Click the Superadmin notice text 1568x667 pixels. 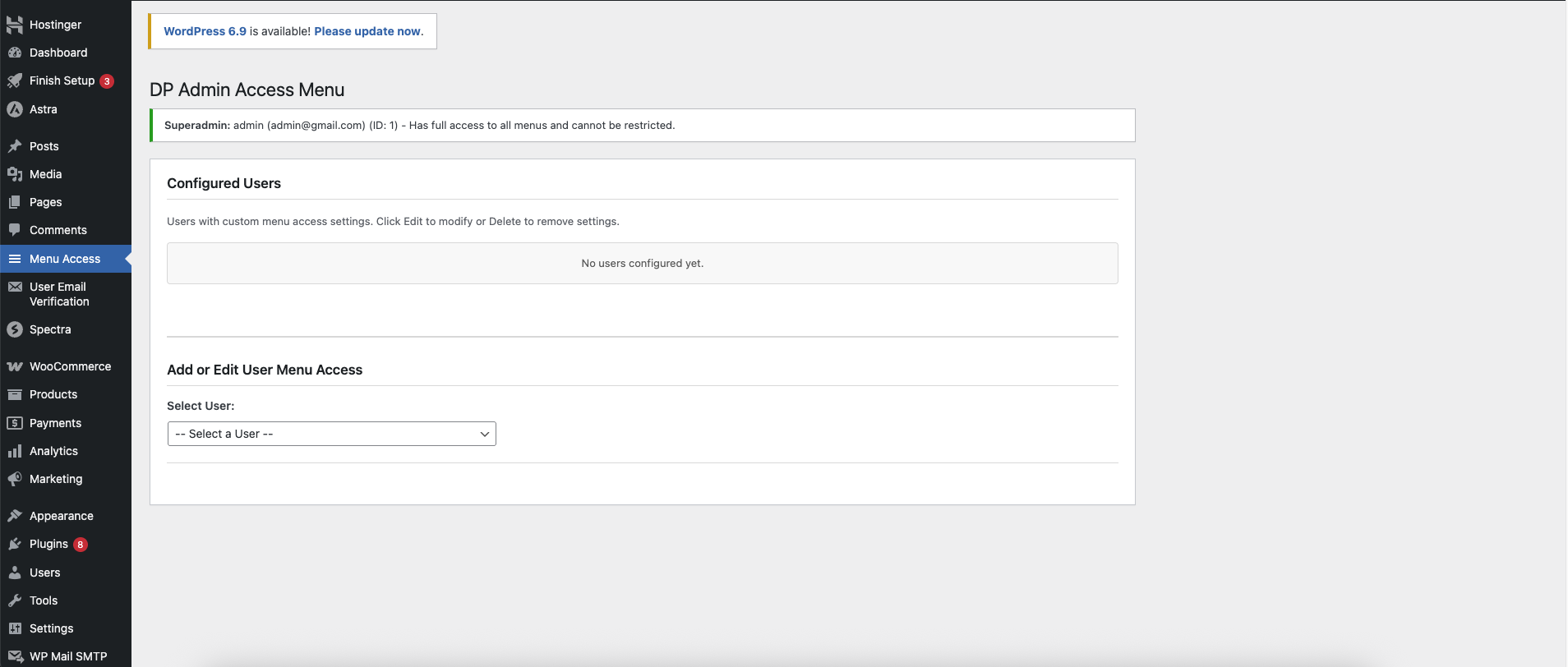[420, 126]
